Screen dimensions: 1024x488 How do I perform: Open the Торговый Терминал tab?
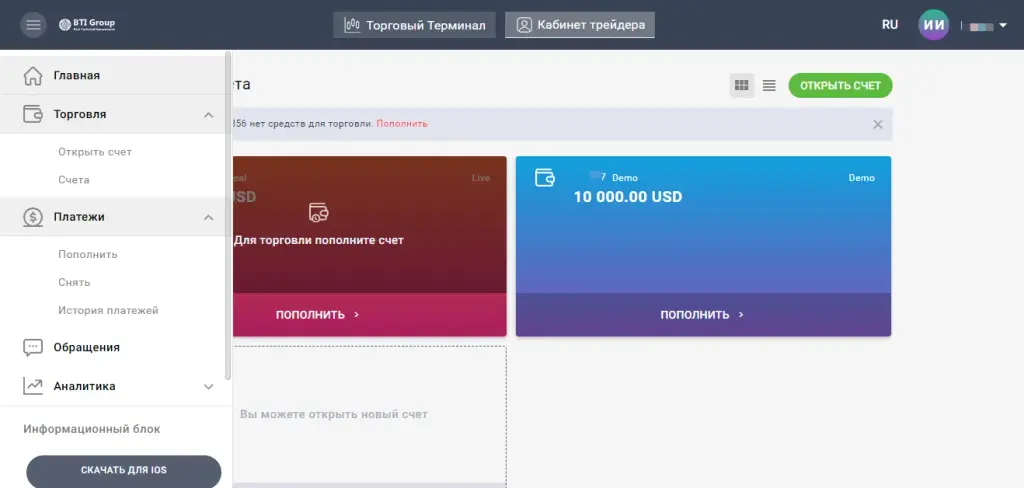pyautogui.click(x=414, y=25)
